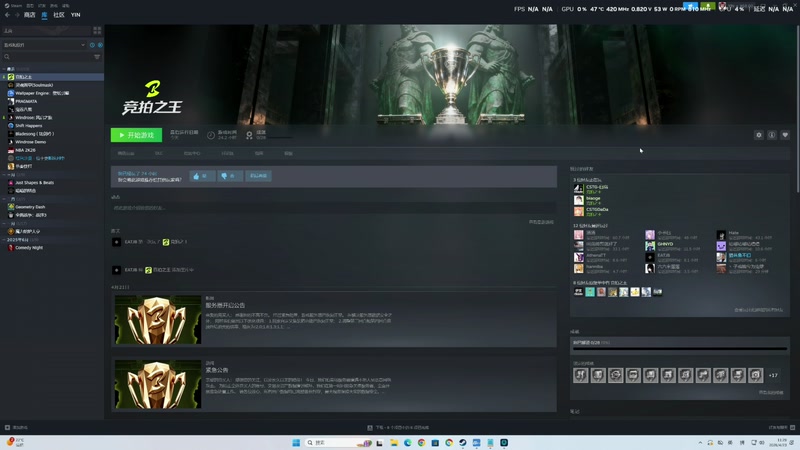Open game settings gear icon
The width and height of the screenshot is (800, 450).
[759, 135]
